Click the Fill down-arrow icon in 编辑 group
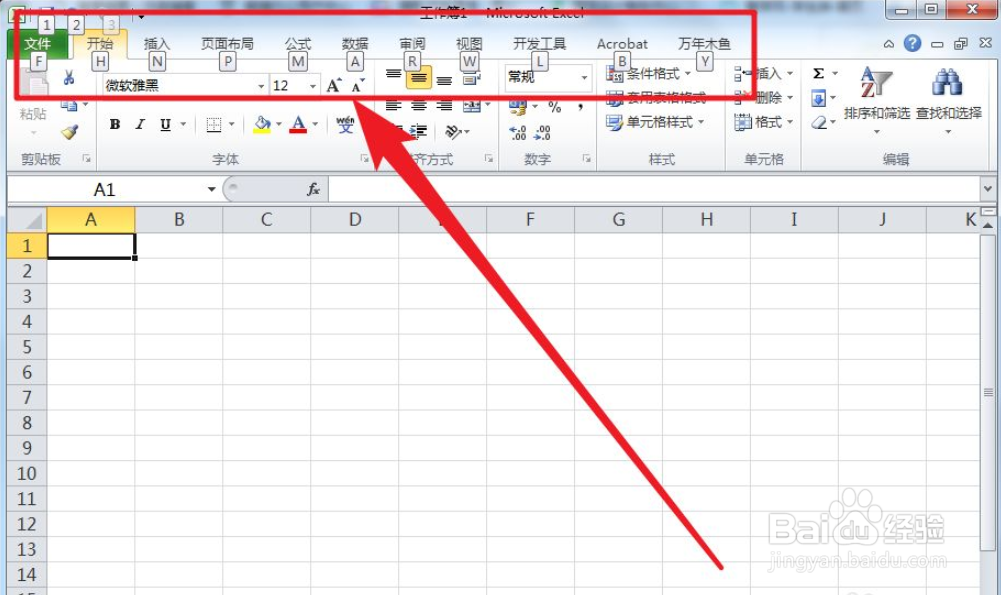 (x=818, y=98)
